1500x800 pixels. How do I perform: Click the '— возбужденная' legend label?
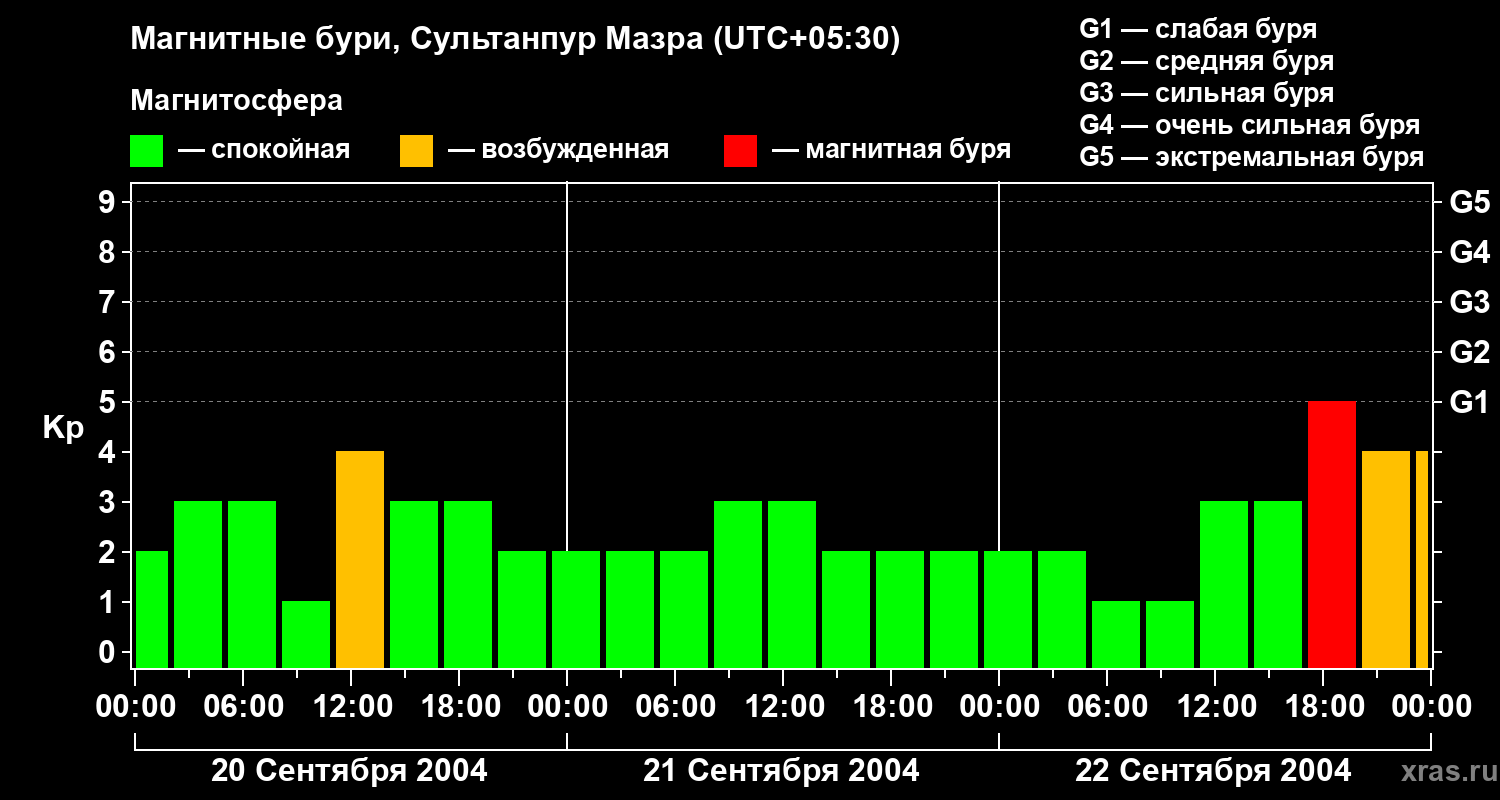558,150
